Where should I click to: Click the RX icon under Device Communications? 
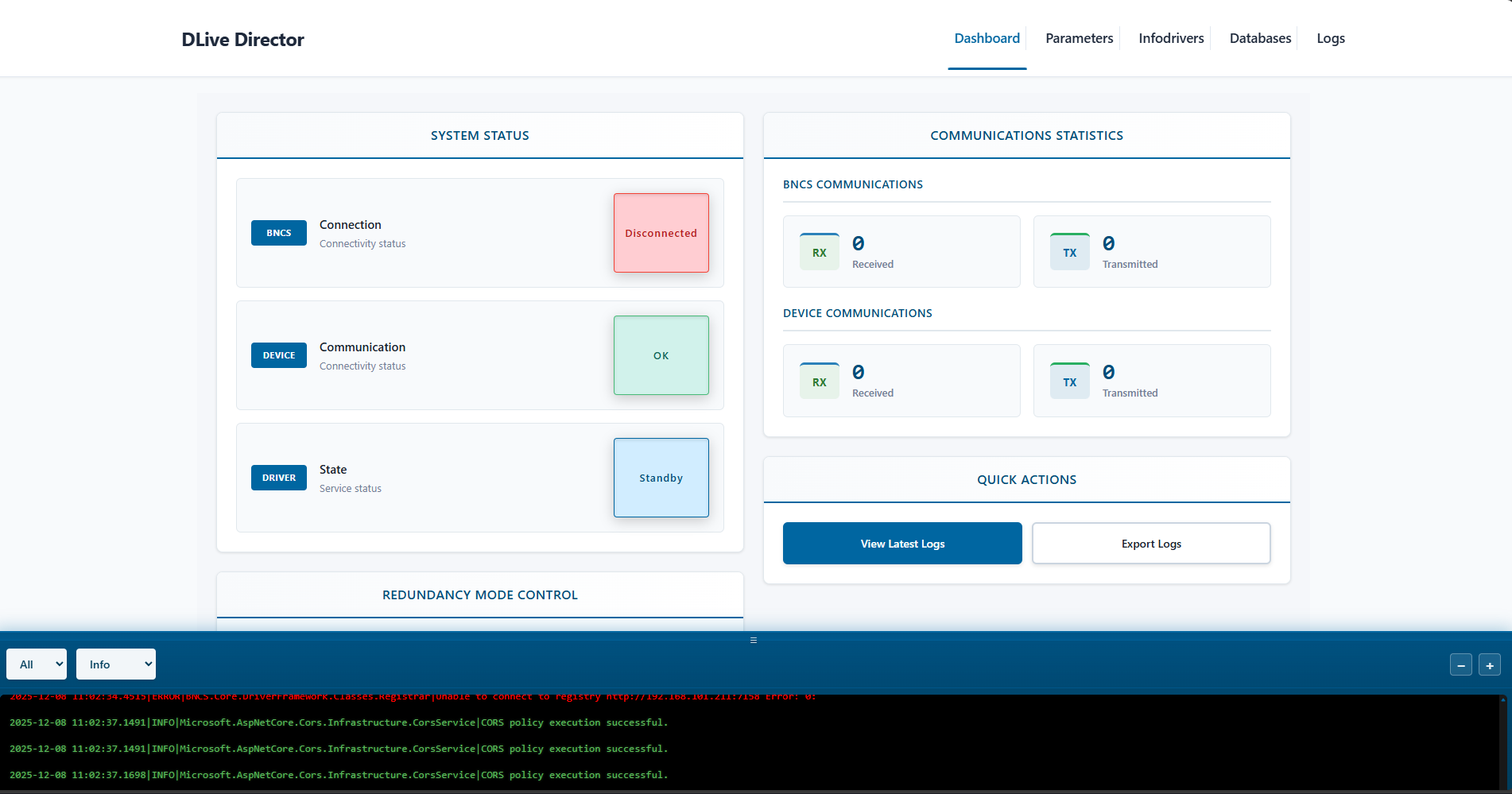(x=819, y=382)
